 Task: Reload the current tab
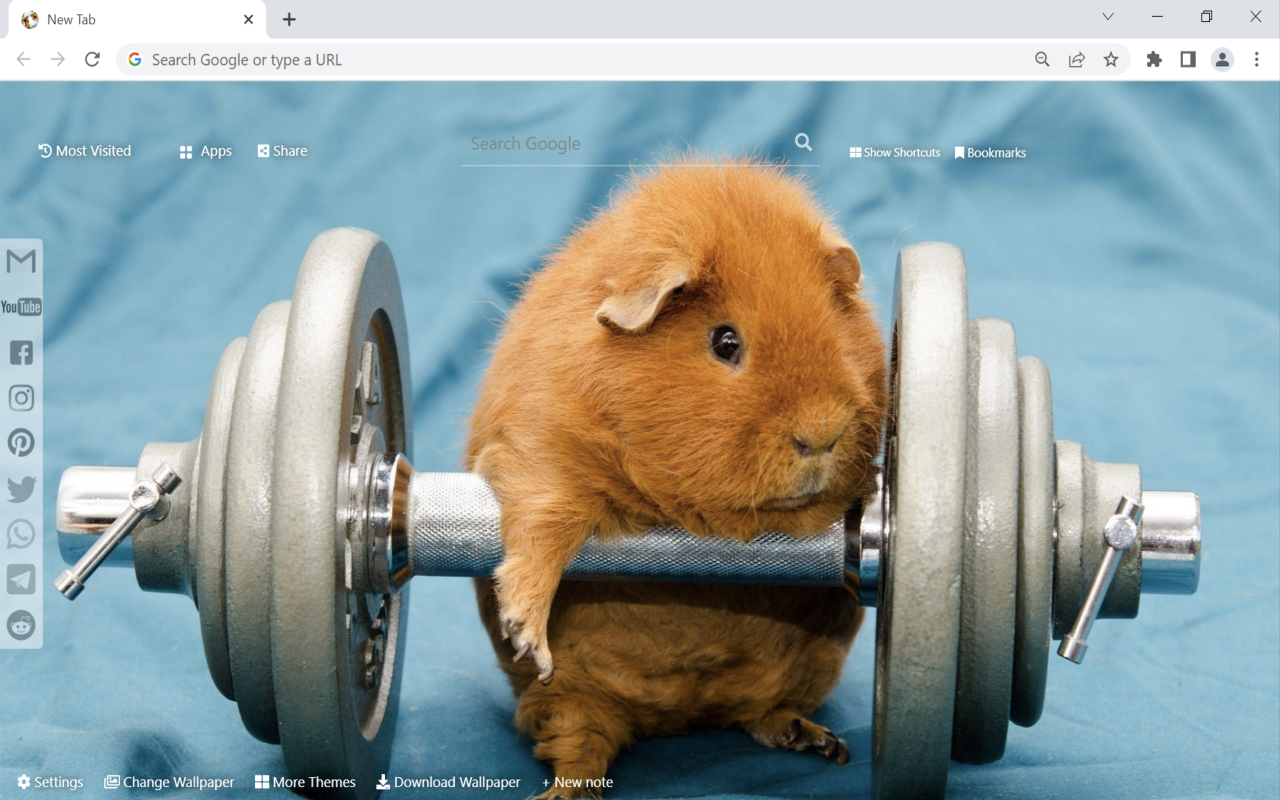point(92,60)
